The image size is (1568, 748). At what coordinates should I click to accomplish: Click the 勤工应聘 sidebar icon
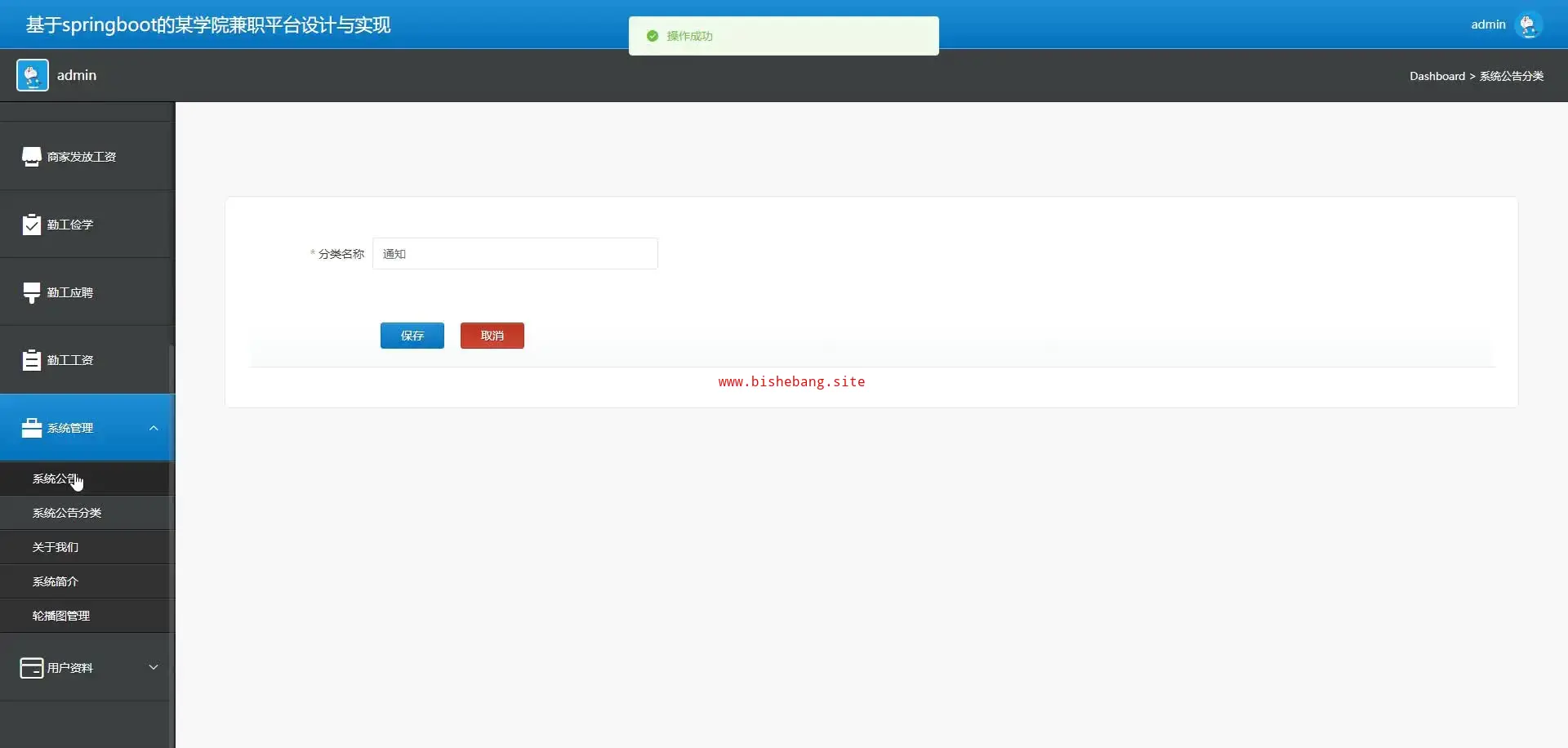coord(31,292)
